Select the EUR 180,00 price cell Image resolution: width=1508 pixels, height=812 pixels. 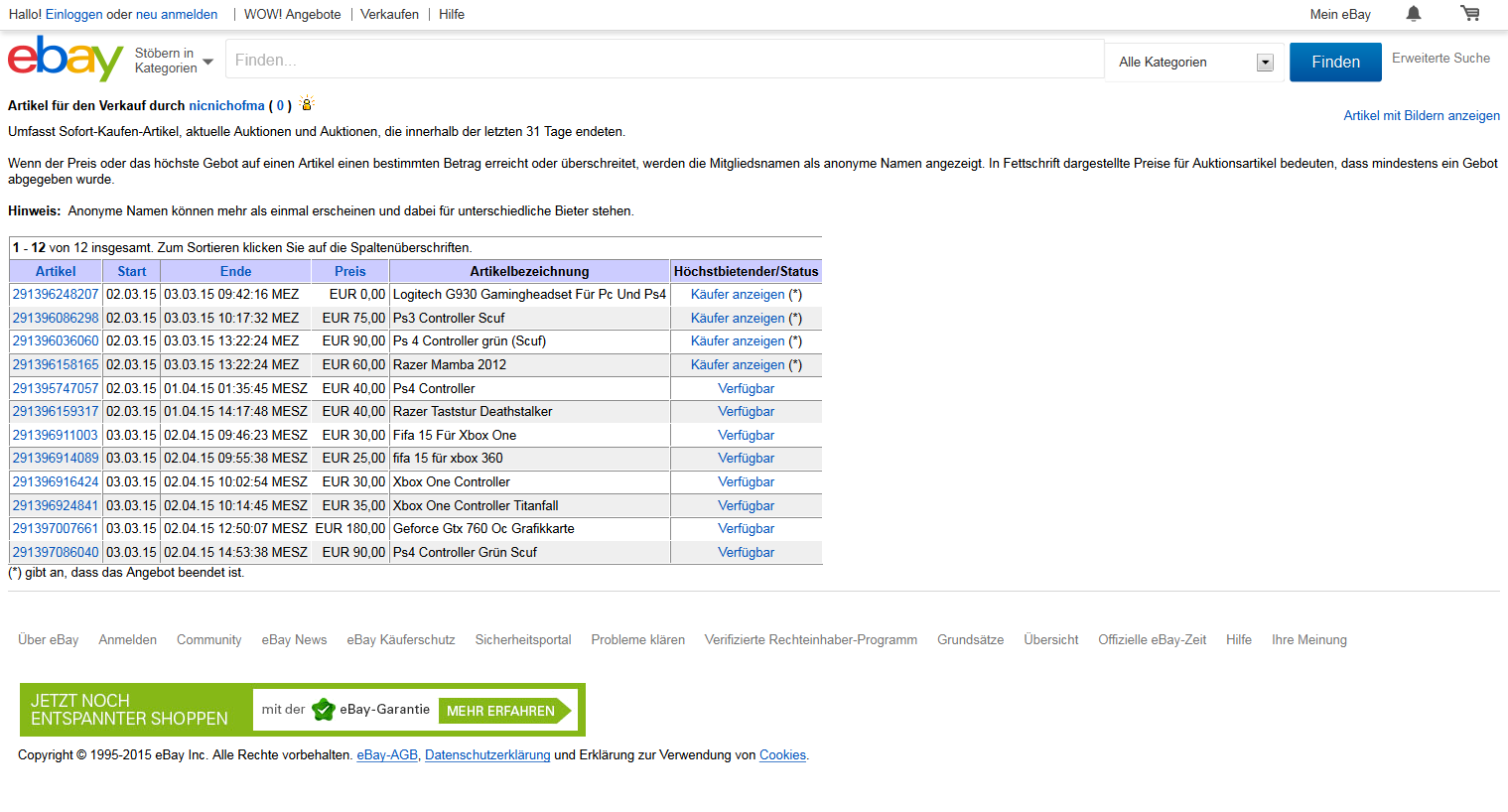click(x=350, y=528)
